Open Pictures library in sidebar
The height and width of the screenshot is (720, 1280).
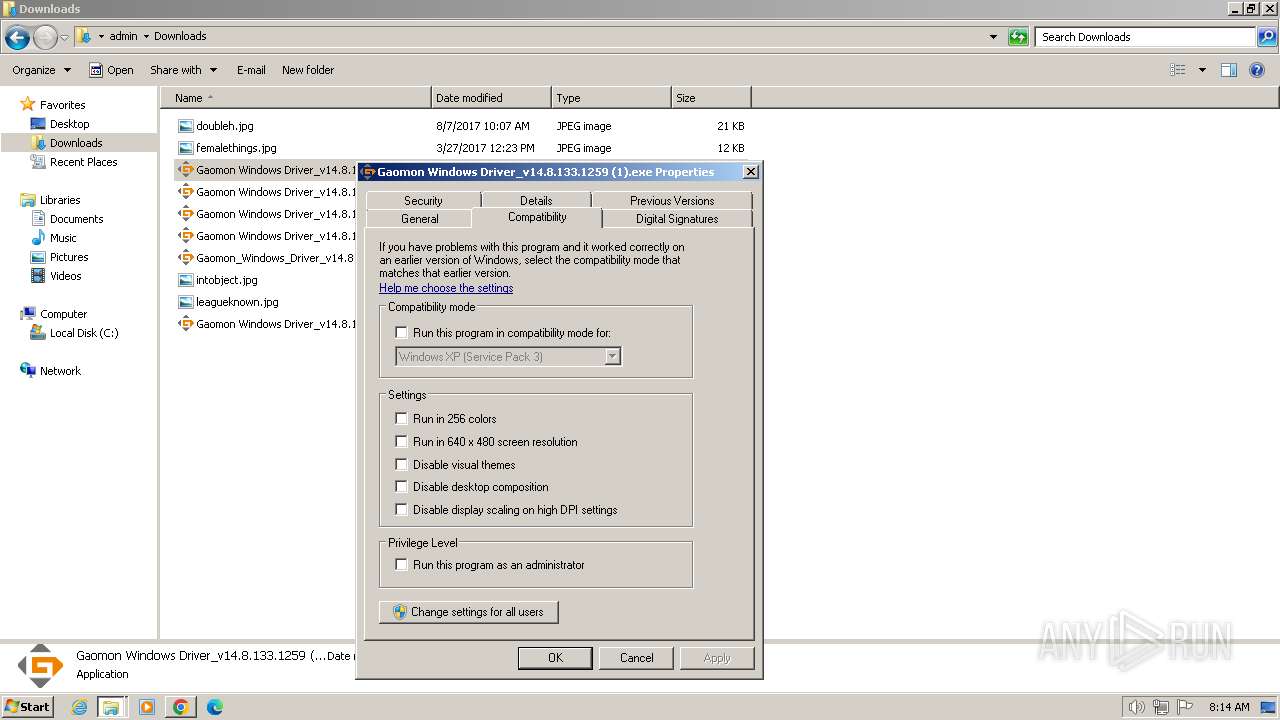pyautogui.click(x=69, y=257)
